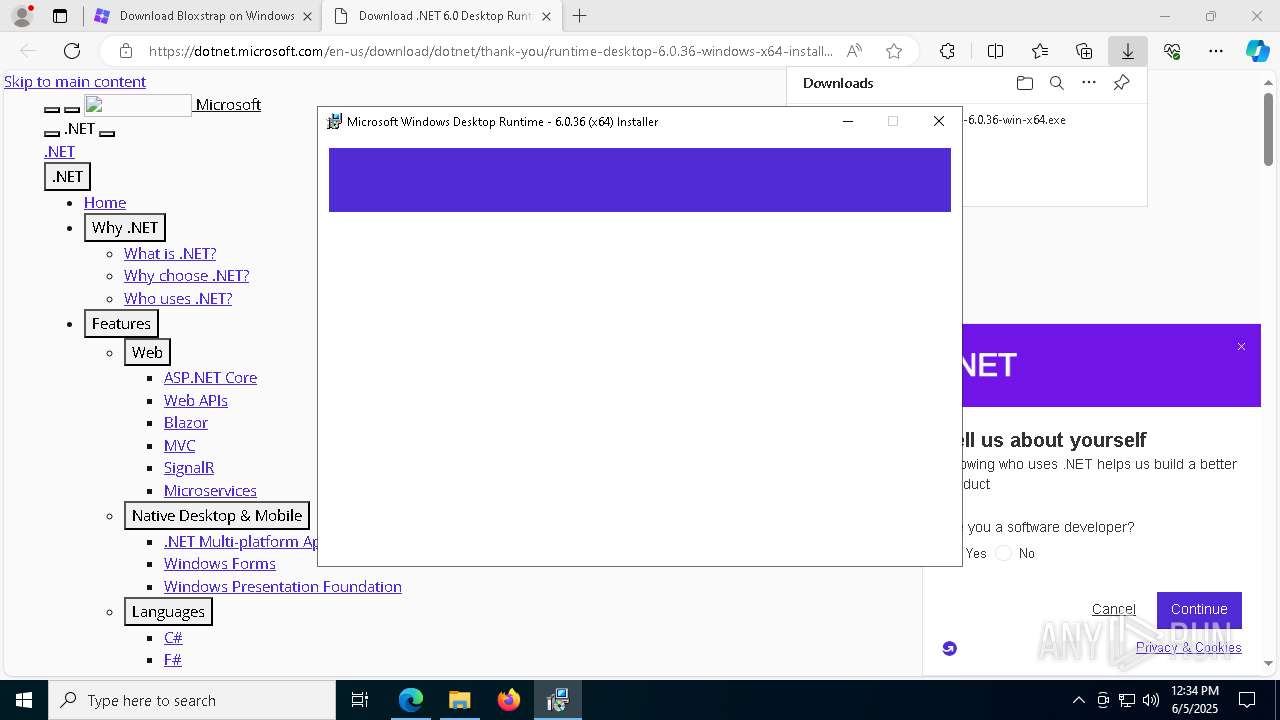Follow Skip to main content link
The height and width of the screenshot is (720, 1280).
coord(75,82)
